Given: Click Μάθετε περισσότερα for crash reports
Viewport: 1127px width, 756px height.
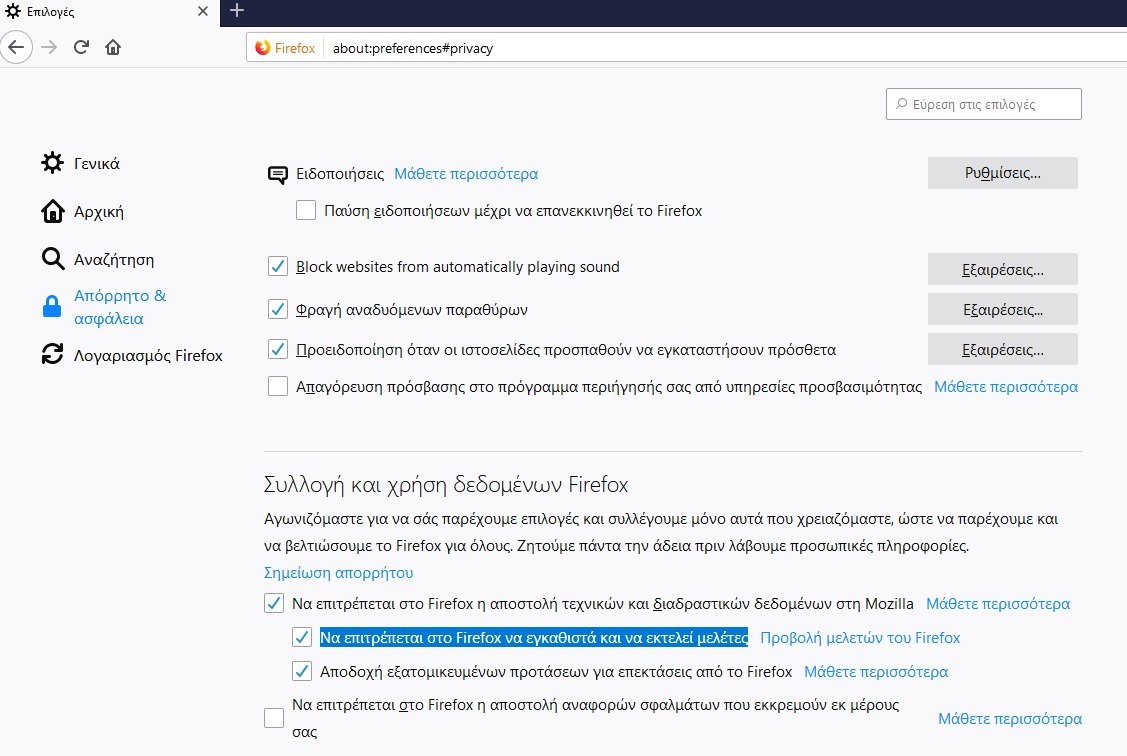Looking at the screenshot, I should point(1010,719).
